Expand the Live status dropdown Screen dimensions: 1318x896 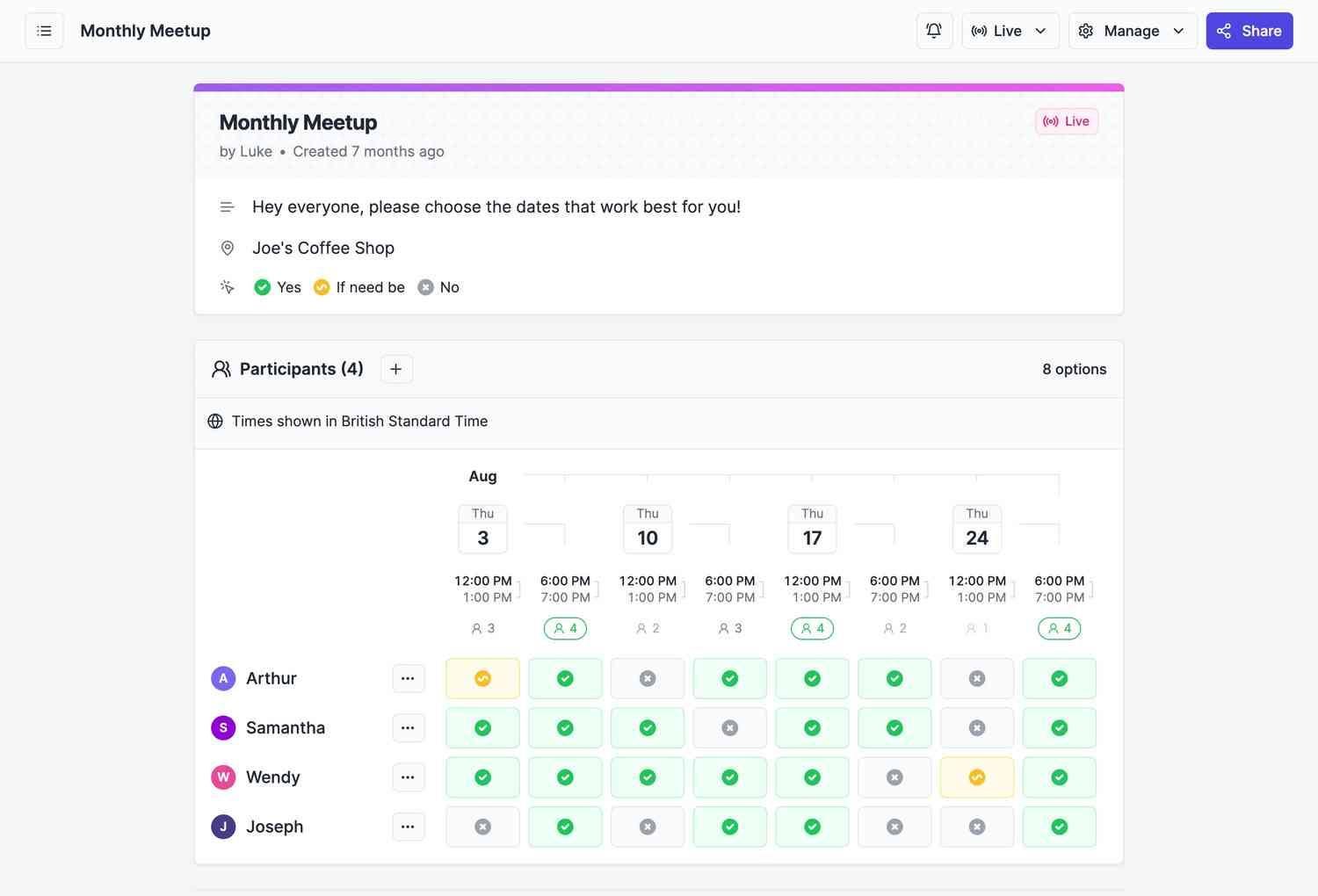[x=1010, y=31]
